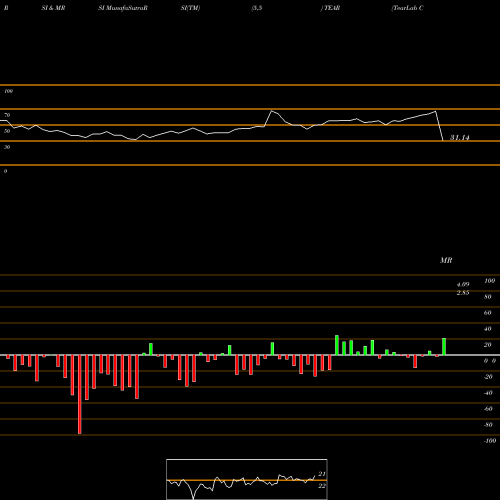Click the MR label above the lower chart
The image size is (500, 500).
pyautogui.click(x=446, y=260)
